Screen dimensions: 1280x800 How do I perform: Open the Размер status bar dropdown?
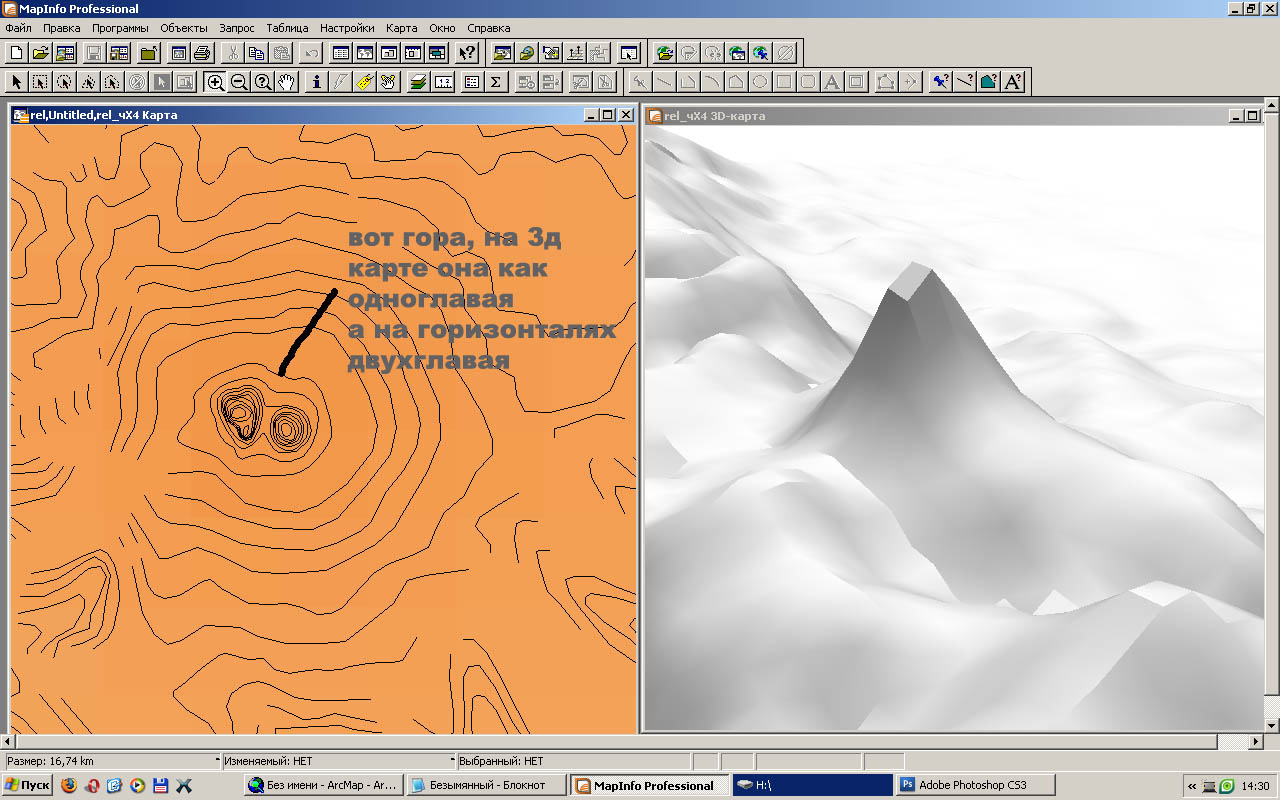pos(217,761)
